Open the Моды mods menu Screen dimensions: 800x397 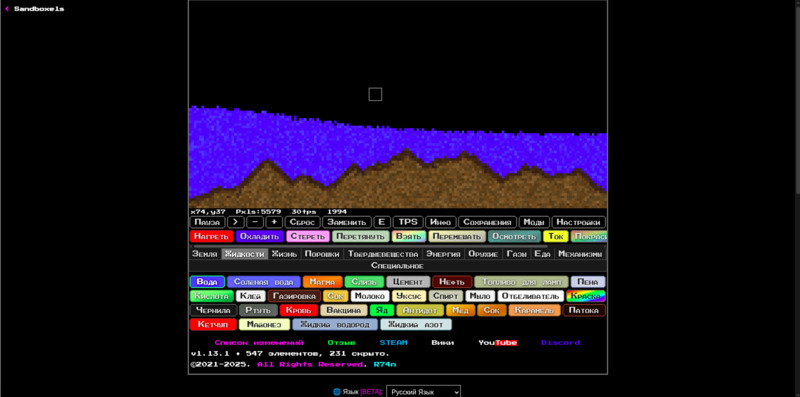click(x=534, y=222)
